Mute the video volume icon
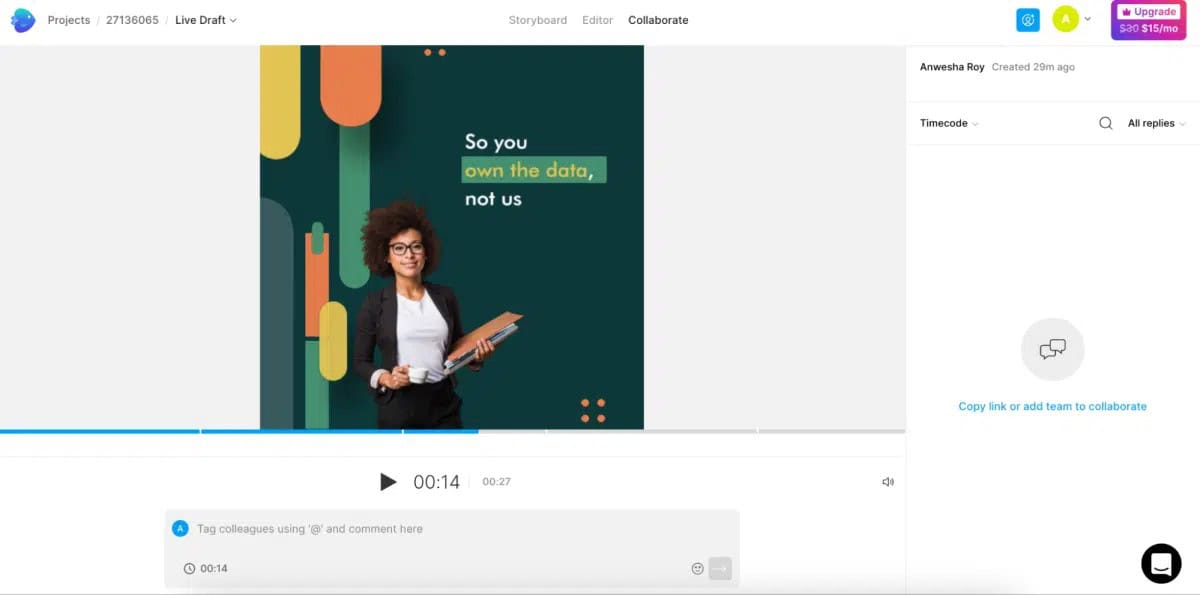1200x595 pixels. coord(887,482)
